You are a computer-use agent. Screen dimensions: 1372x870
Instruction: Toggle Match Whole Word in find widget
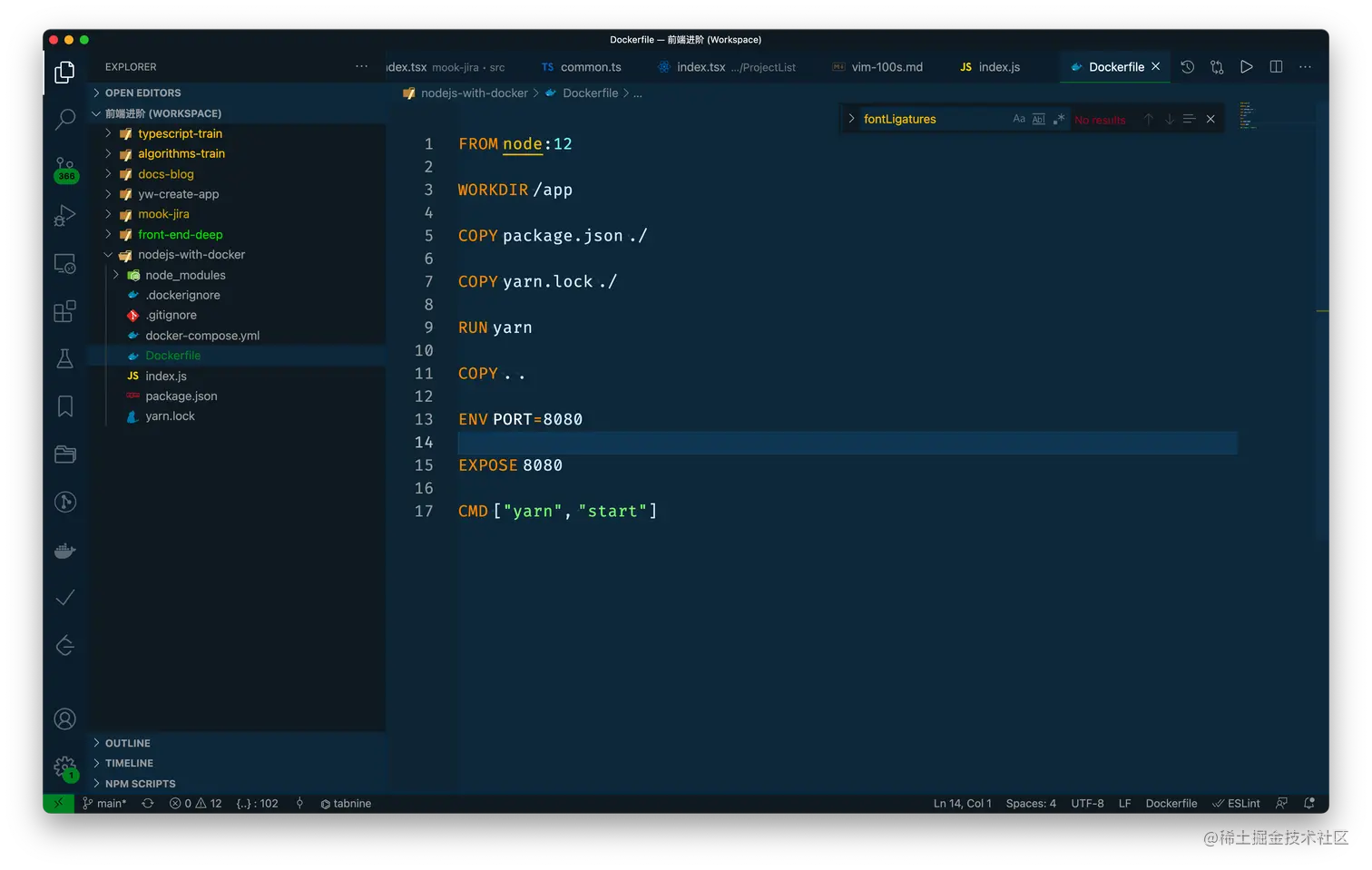(1039, 119)
